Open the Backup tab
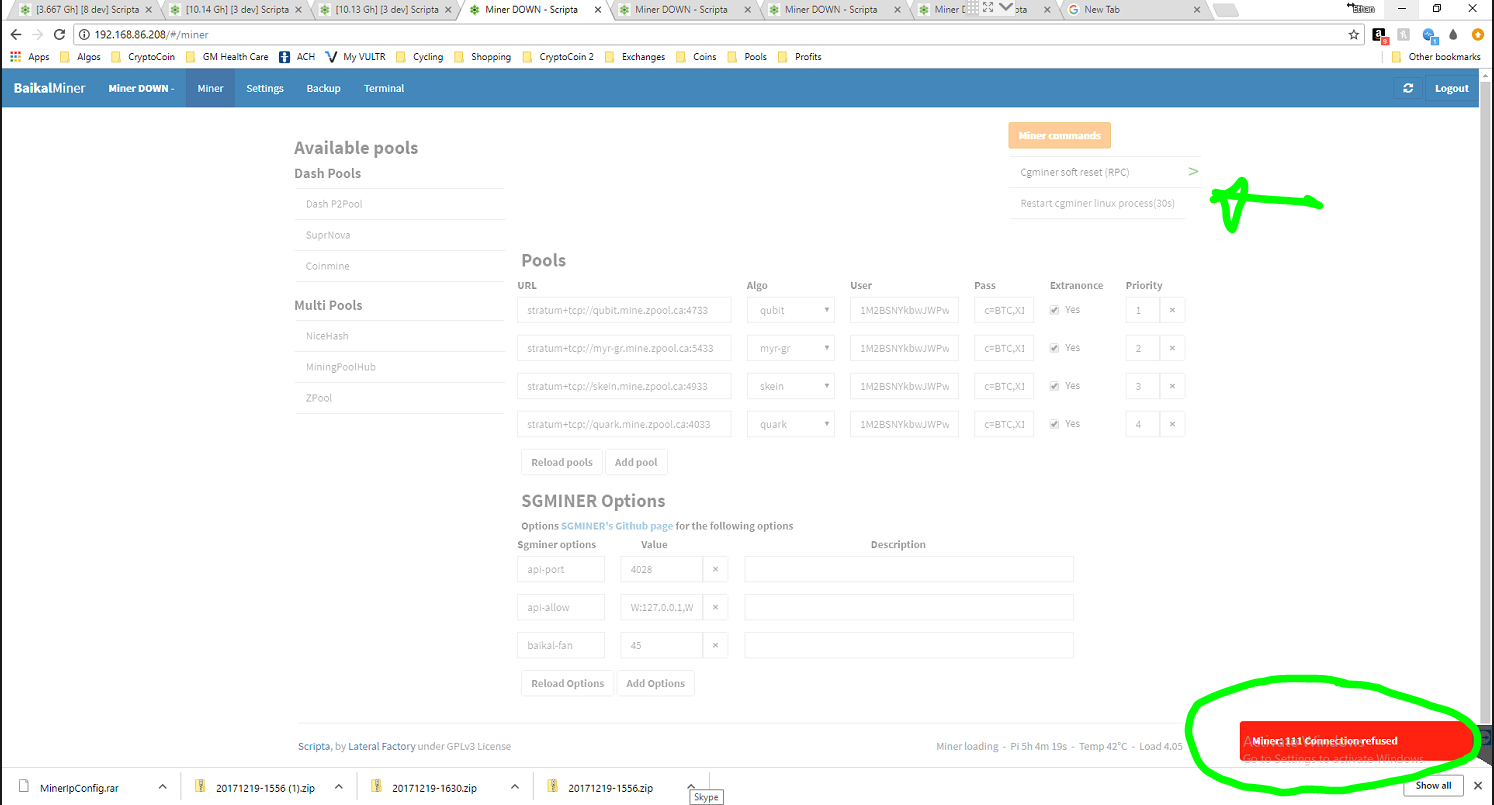This screenshot has height=805, width=1494. 323,88
